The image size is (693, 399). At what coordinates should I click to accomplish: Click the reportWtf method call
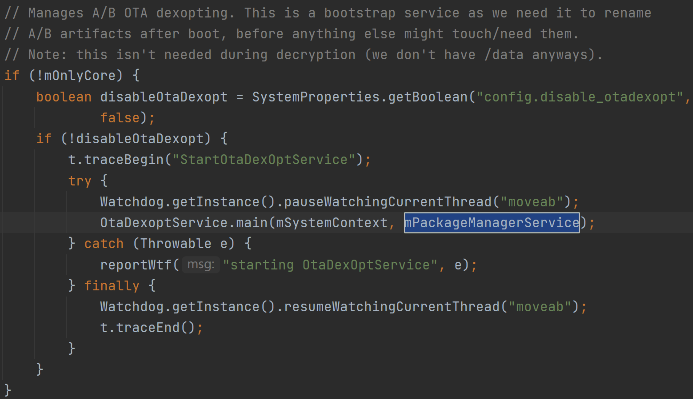tap(136, 265)
